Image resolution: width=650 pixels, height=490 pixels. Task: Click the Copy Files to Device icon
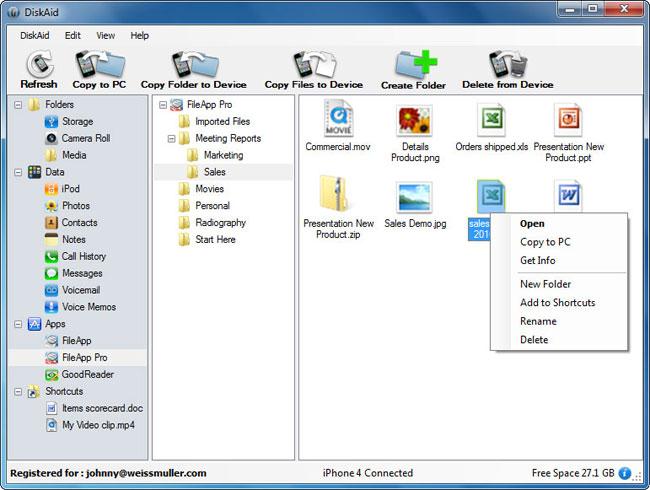point(313,66)
